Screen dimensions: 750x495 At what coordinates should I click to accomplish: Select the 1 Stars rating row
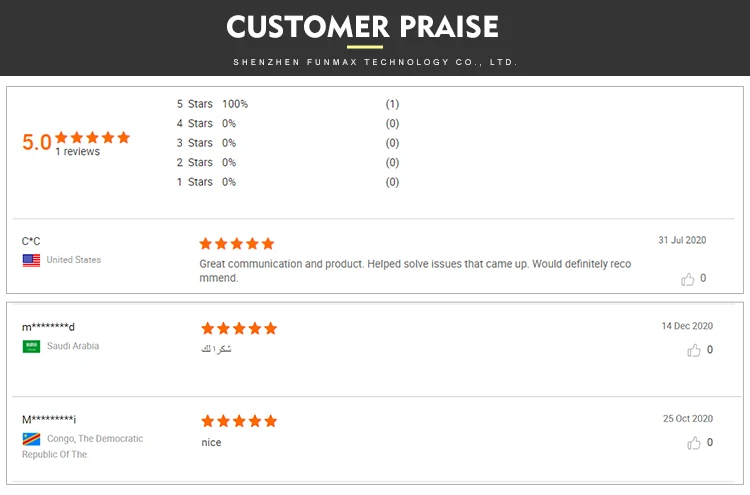(287, 182)
